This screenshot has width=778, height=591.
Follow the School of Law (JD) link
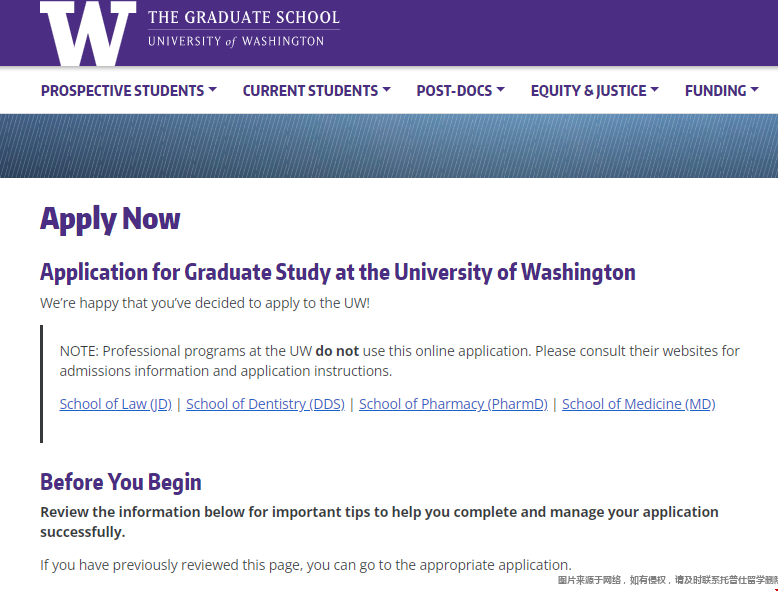tap(116, 404)
